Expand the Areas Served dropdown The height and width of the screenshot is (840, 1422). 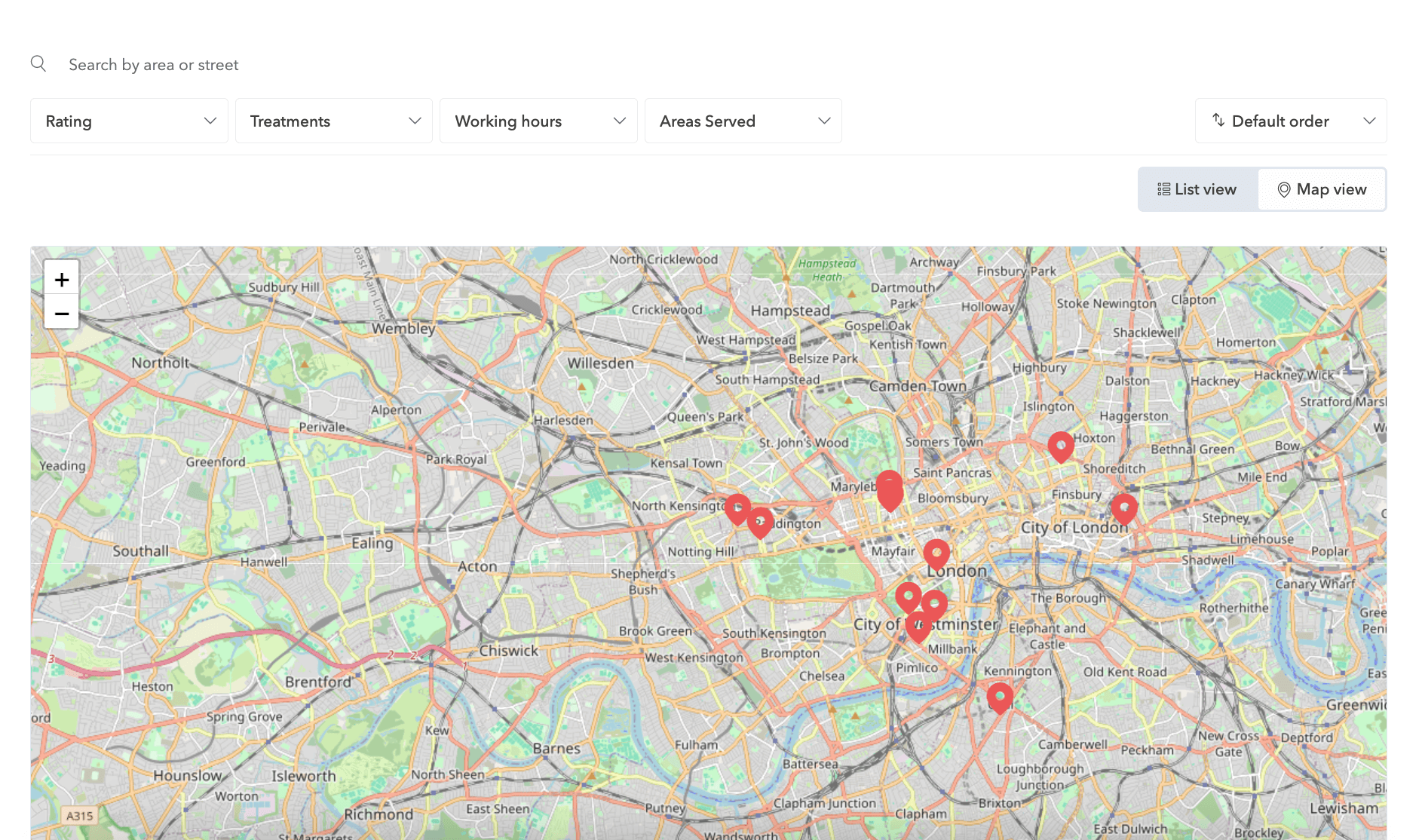click(743, 121)
